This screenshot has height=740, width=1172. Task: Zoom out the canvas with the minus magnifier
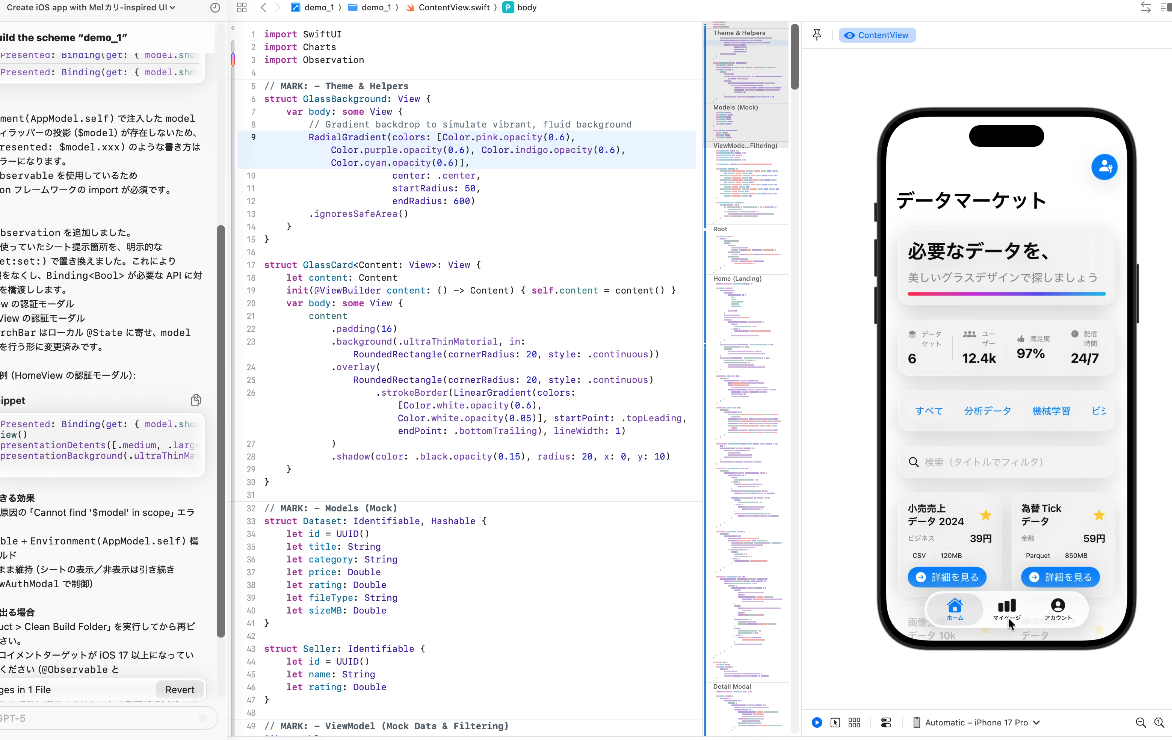[1140, 722]
